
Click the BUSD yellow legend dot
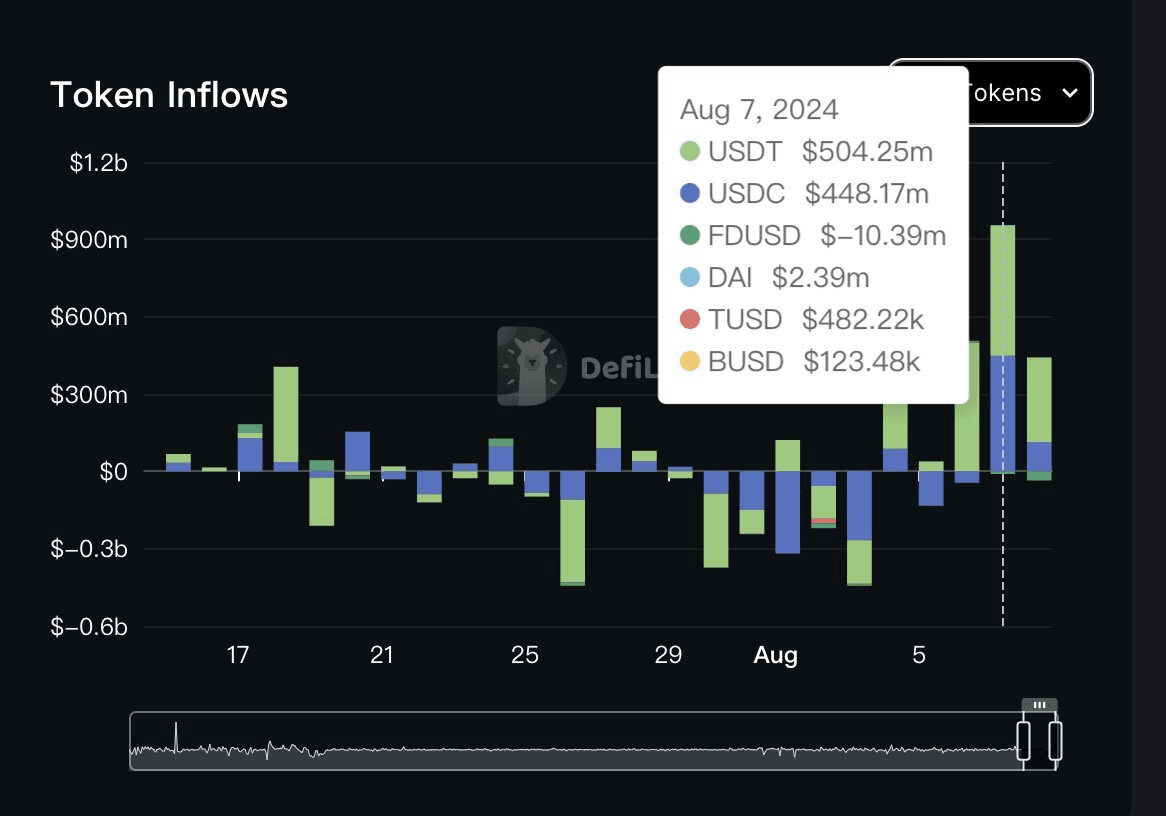[690, 361]
